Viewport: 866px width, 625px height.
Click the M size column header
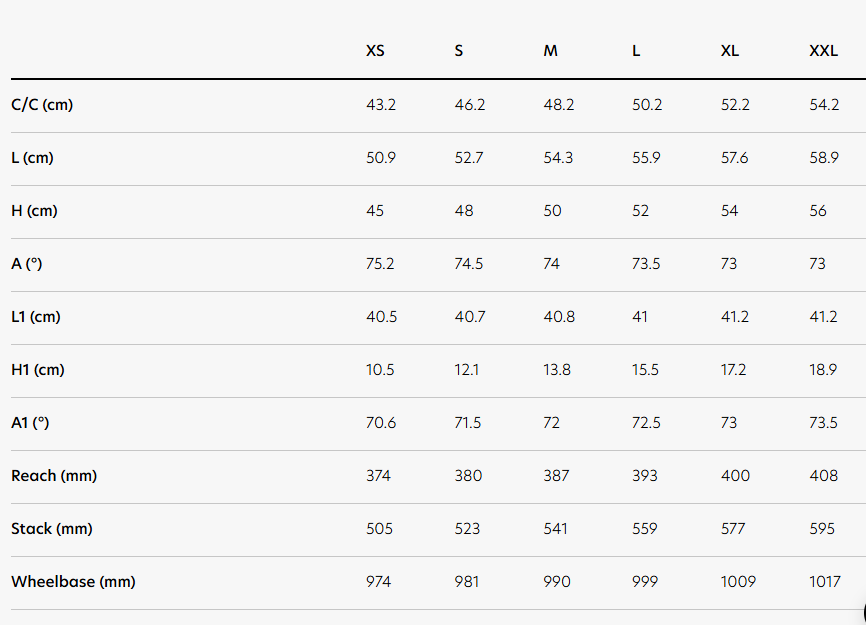pos(550,51)
